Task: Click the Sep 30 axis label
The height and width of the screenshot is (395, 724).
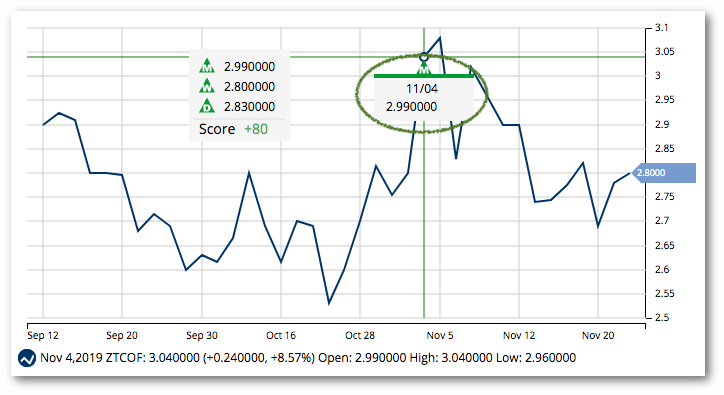Action: pyautogui.click(x=202, y=335)
